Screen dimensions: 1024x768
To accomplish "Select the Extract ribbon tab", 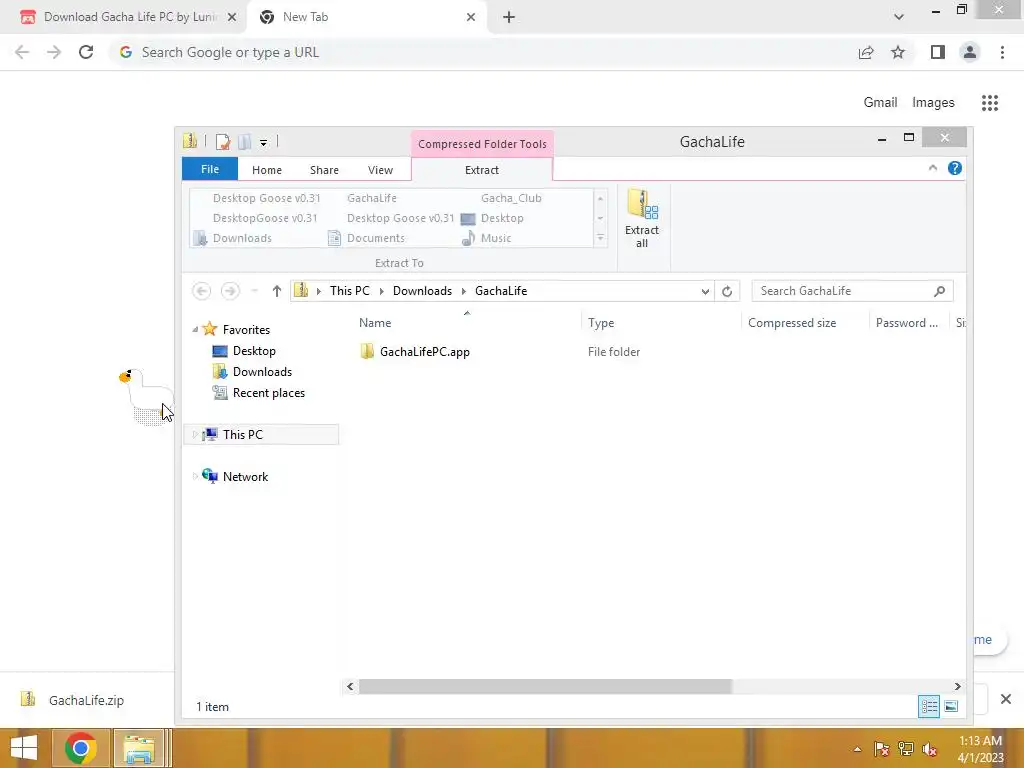I will 482,170.
